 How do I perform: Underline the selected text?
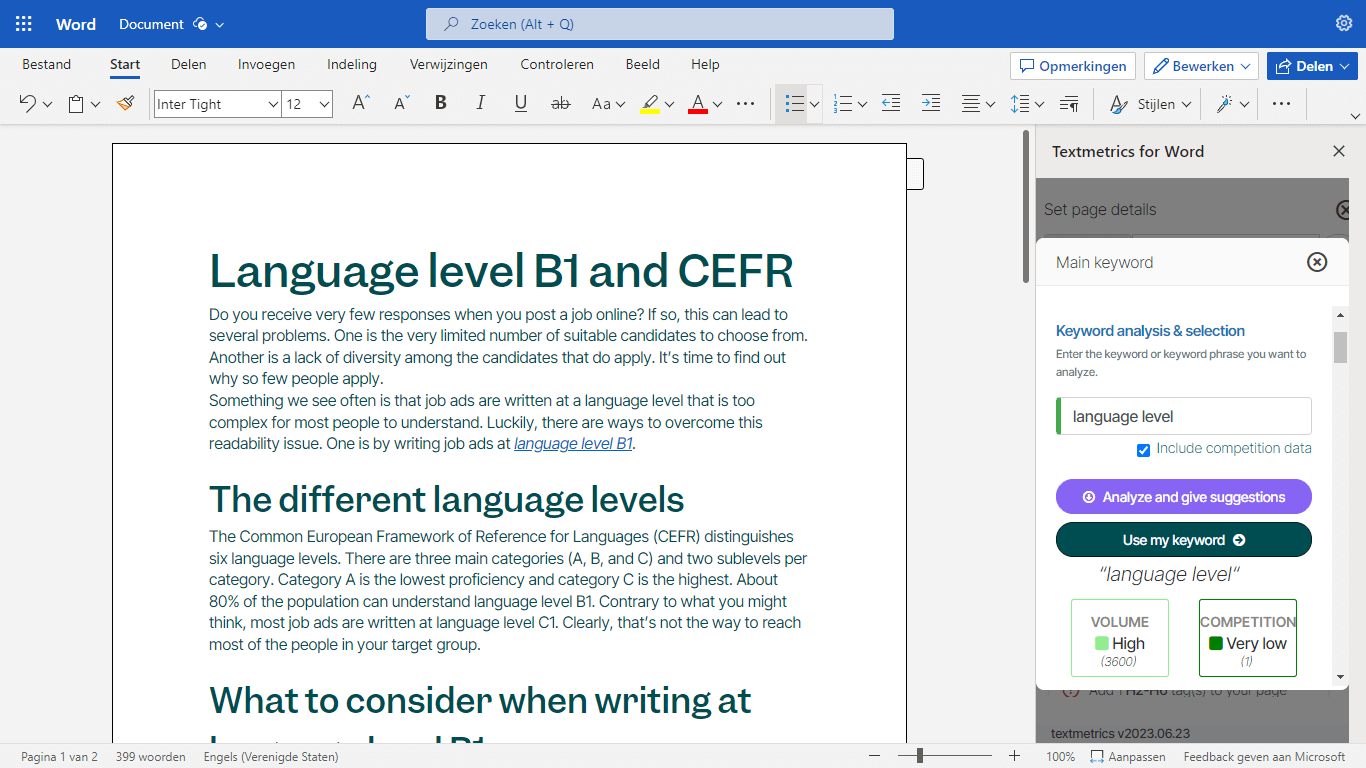coord(520,103)
